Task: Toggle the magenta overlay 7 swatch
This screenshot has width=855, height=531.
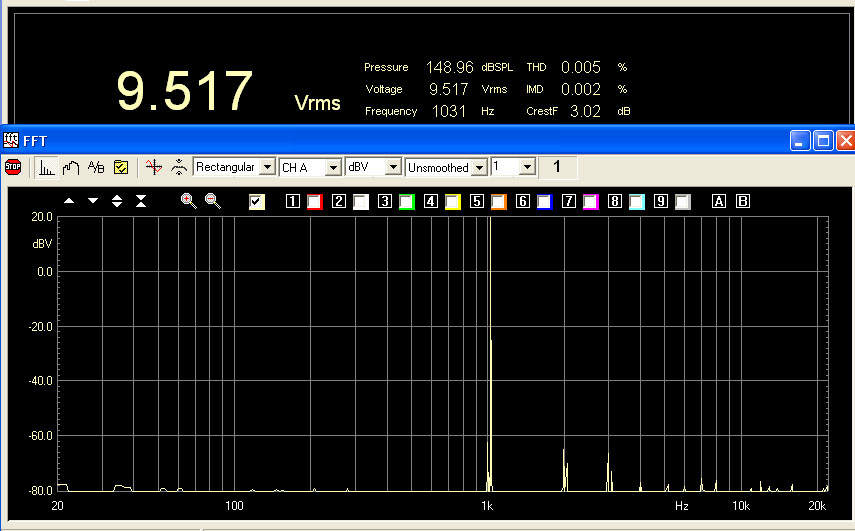Action: point(591,202)
